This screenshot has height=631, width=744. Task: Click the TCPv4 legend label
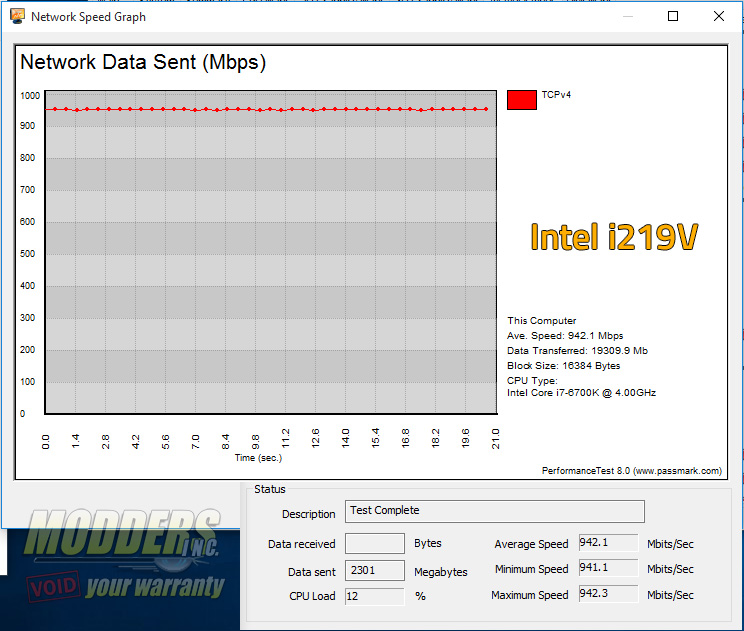point(556,95)
